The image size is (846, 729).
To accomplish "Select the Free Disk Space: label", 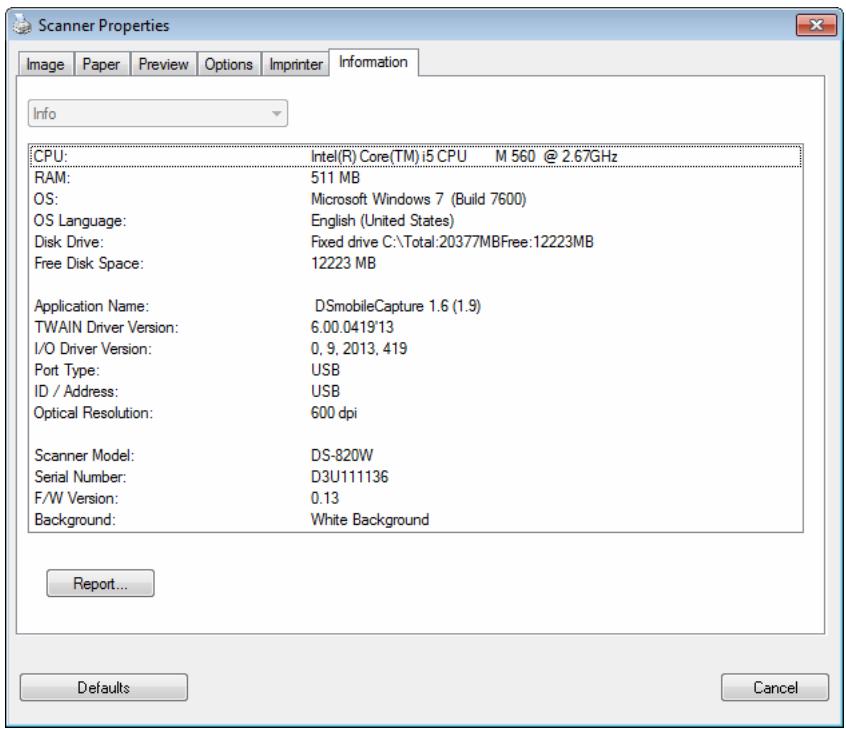I will click(x=89, y=263).
